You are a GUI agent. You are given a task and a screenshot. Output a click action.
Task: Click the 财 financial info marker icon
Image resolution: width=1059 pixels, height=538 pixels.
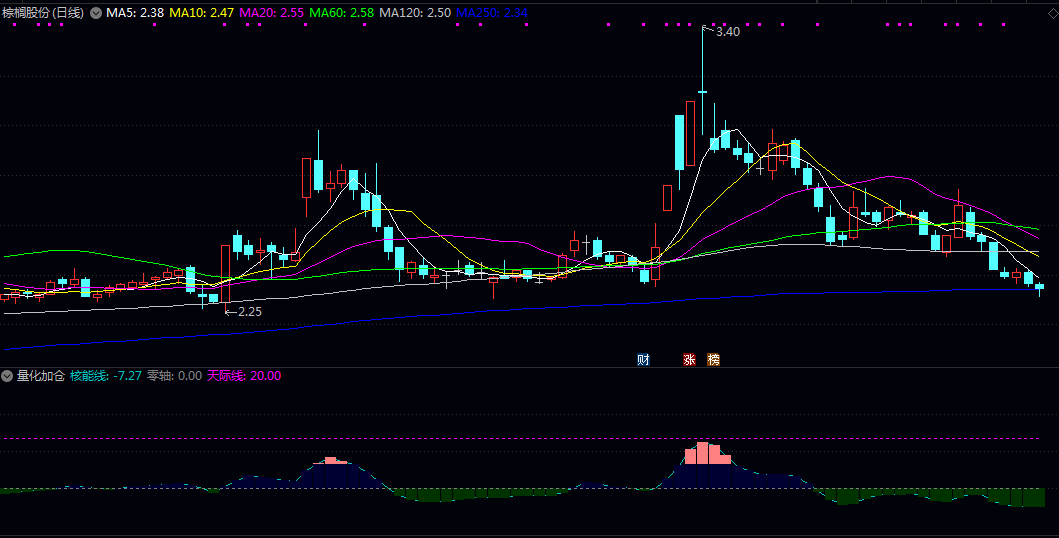click(643, 360)
